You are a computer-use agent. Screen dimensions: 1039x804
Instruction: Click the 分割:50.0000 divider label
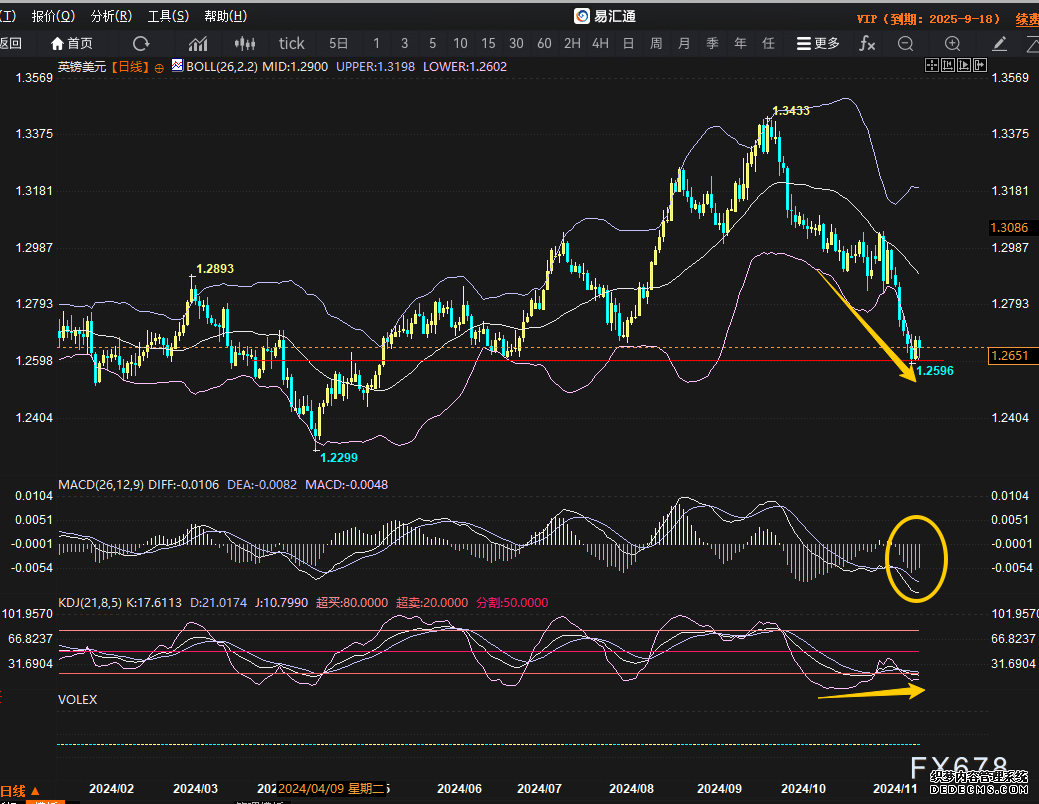512,603
